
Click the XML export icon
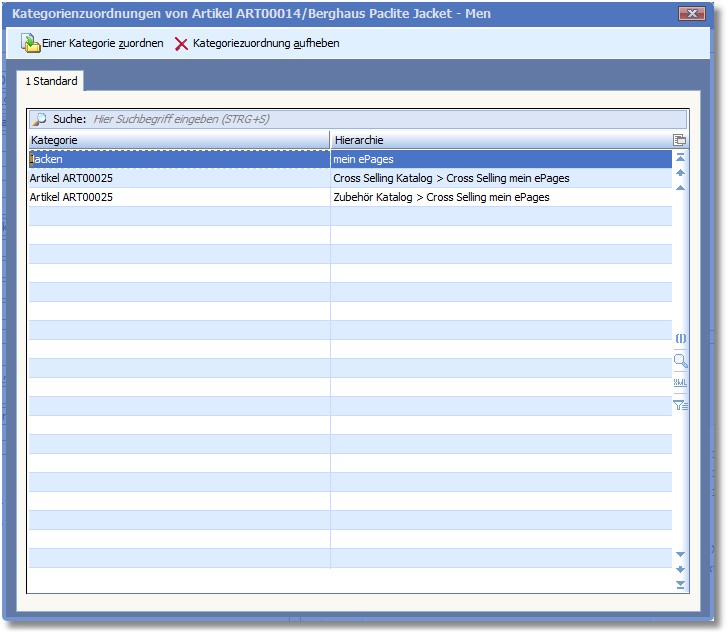pos(680,383)
